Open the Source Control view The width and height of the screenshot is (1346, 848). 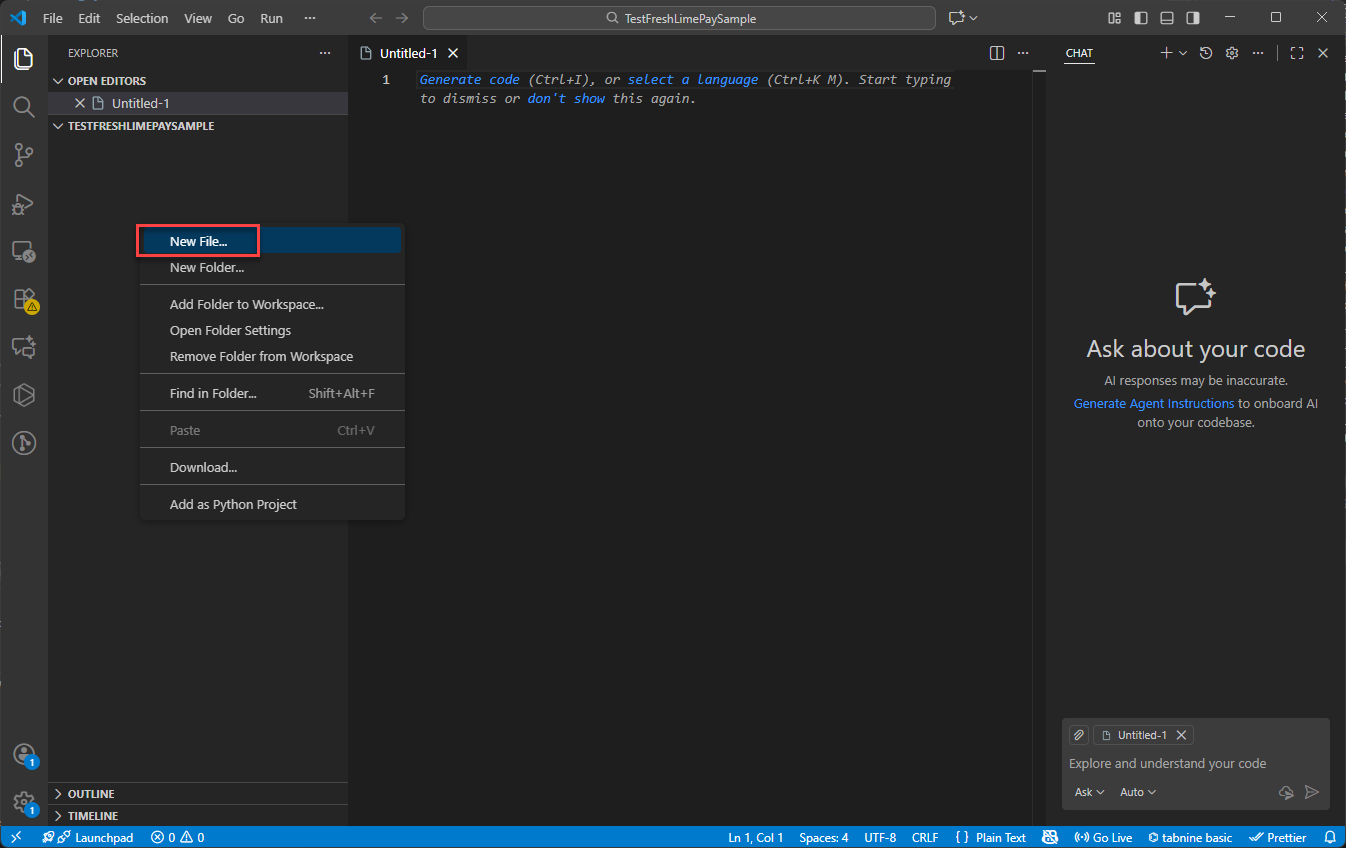coord(23,155)
